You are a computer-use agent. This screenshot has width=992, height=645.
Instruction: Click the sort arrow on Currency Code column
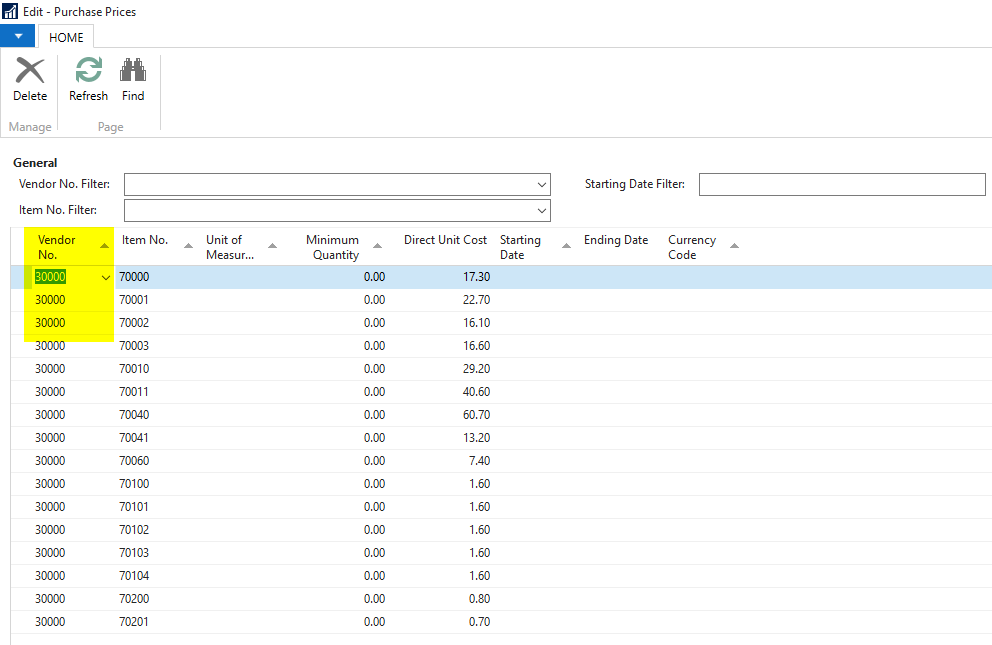(734, 245)
